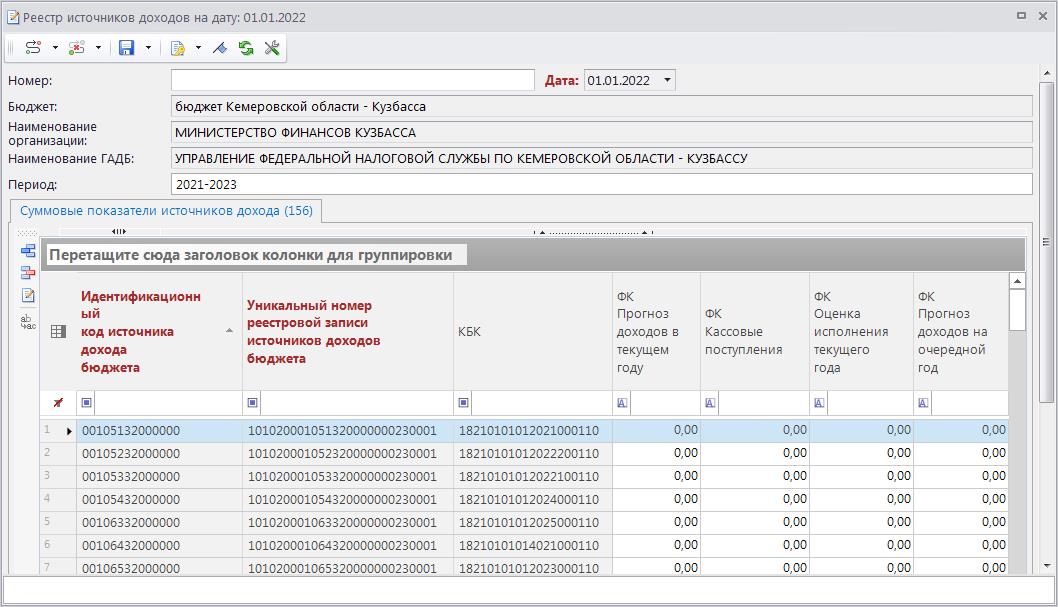1058x607 pixels.
Task: Click the КБК column header
Action: tap(533, 331)
